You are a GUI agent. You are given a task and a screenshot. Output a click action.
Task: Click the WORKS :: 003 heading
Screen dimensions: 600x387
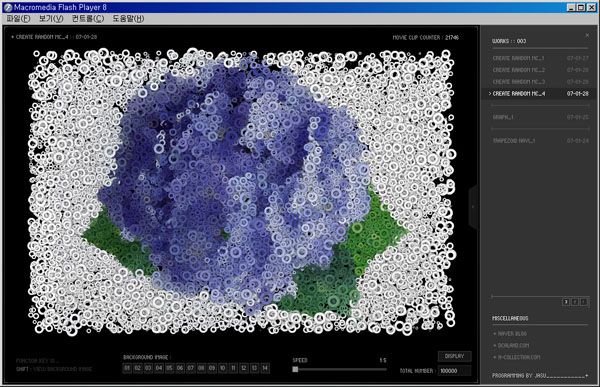(x=509, y=41)
